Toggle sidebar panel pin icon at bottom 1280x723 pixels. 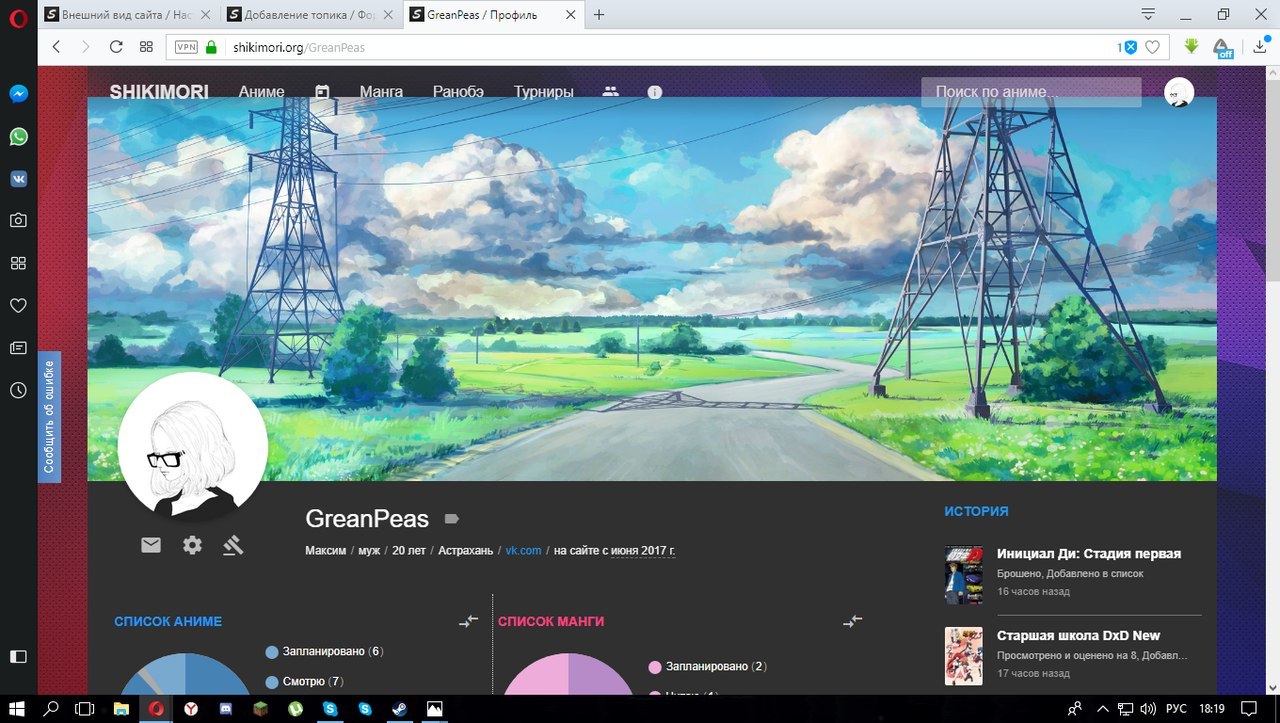click(18, 657)
